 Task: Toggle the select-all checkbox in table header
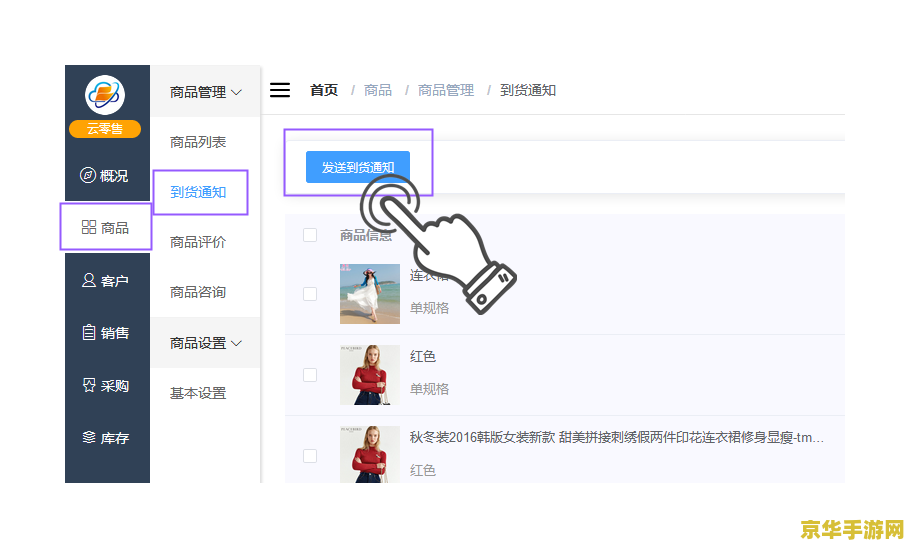[310, 235]
